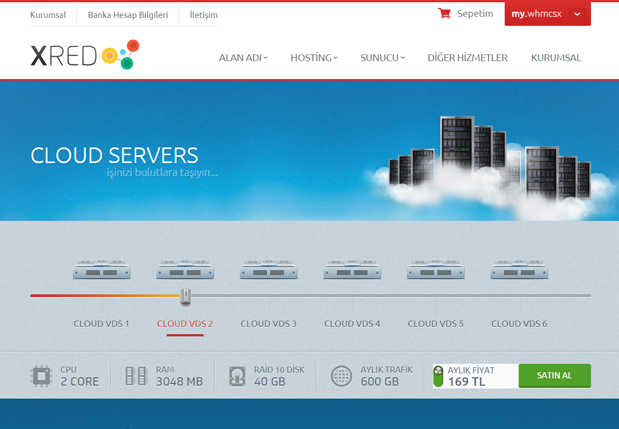Image resolution: width=619 pixels, height=429 pixels.
Task: Select the server icon above Cloud VDS 4
Action: tap(352, 270)
